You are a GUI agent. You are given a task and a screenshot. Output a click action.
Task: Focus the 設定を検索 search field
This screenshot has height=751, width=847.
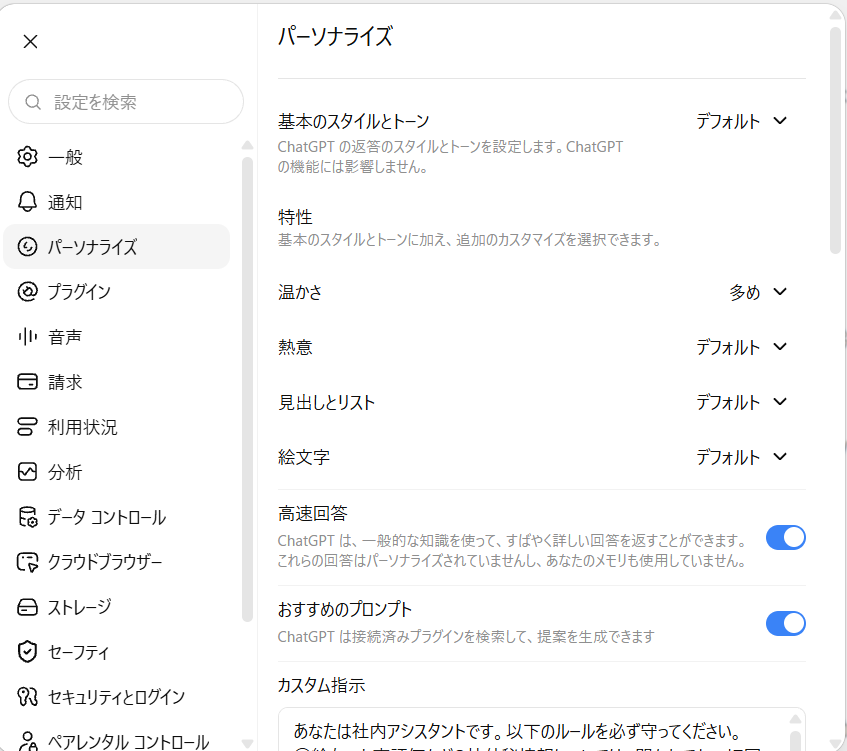point(126,102)
